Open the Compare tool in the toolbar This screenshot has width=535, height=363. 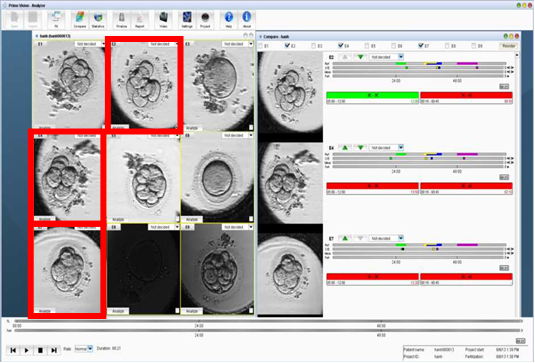tap(79, 19)
